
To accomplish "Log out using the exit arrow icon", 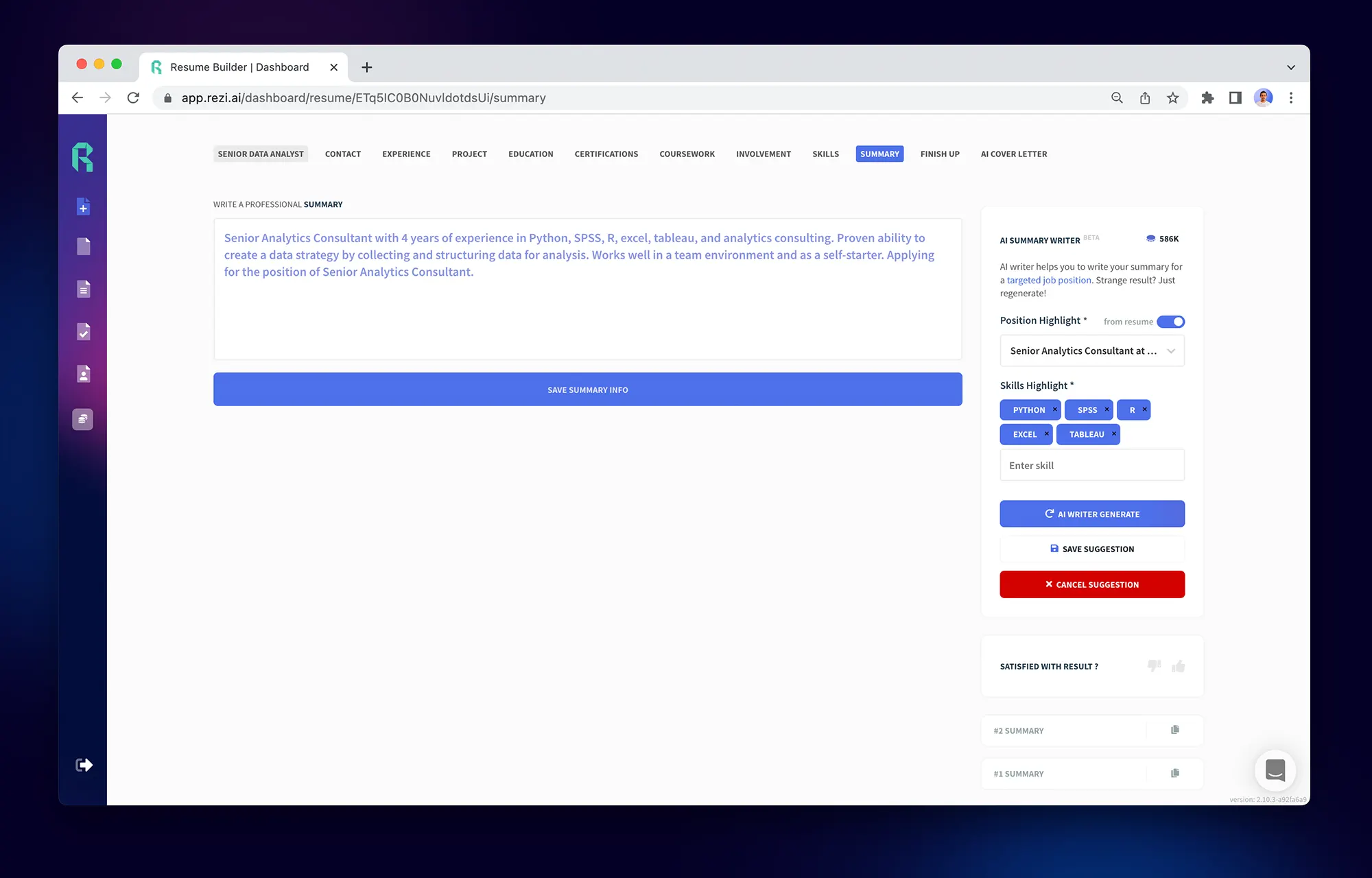I will (82, 764).
